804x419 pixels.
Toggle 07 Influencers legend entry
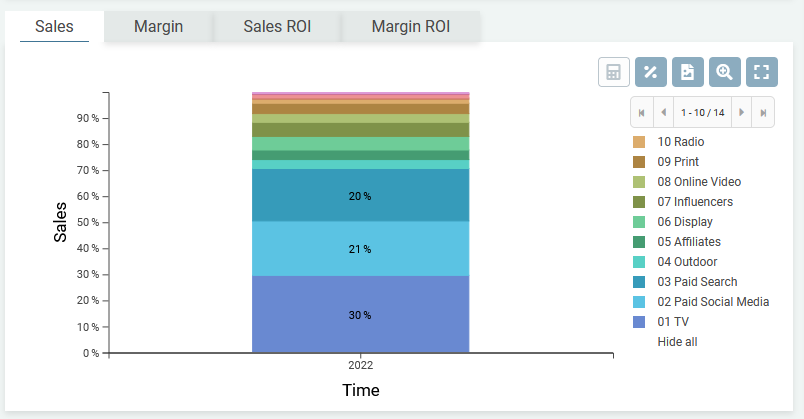pos(694,202)
